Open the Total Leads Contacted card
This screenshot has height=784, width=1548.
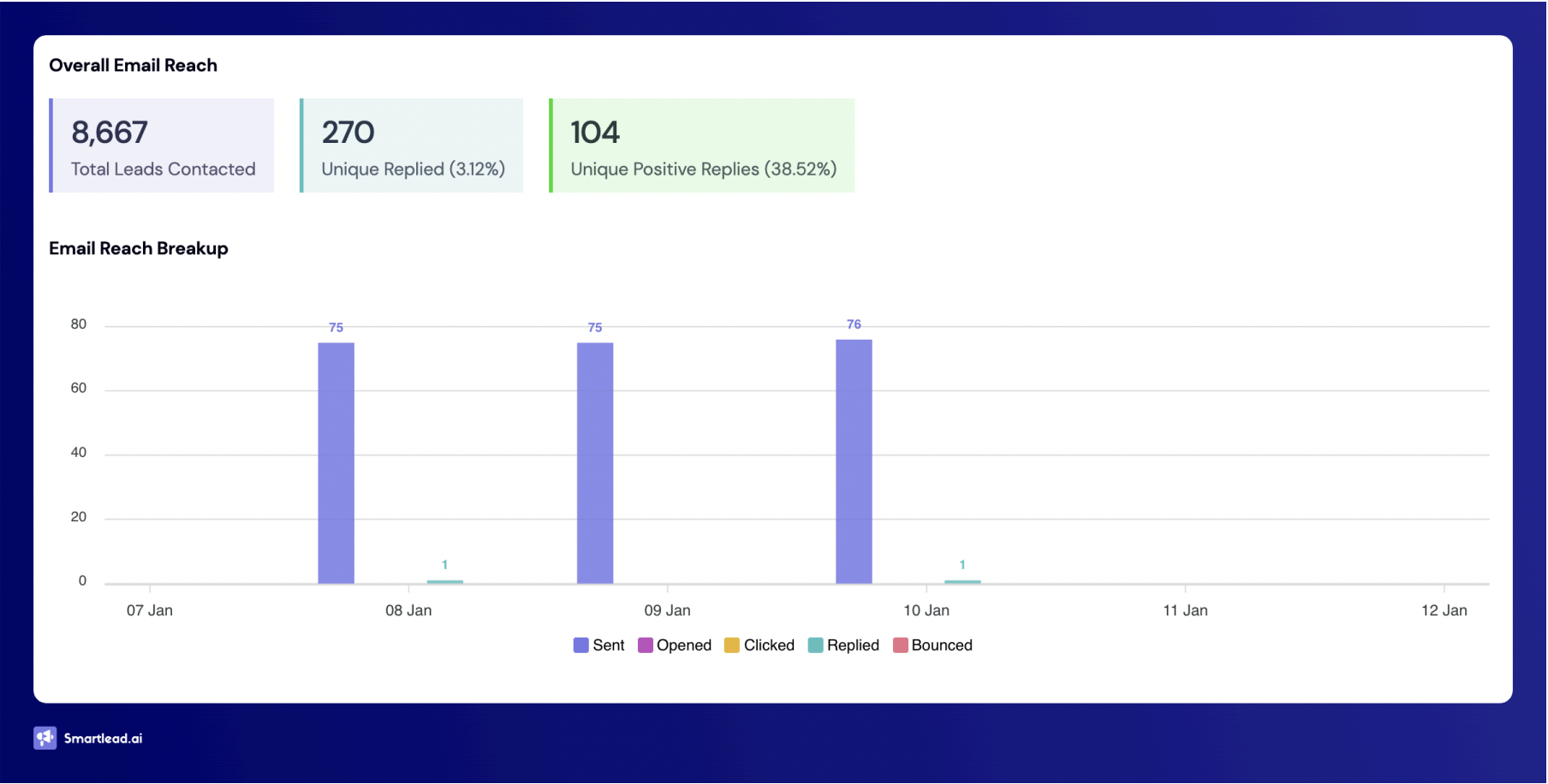tap(163, 146)
